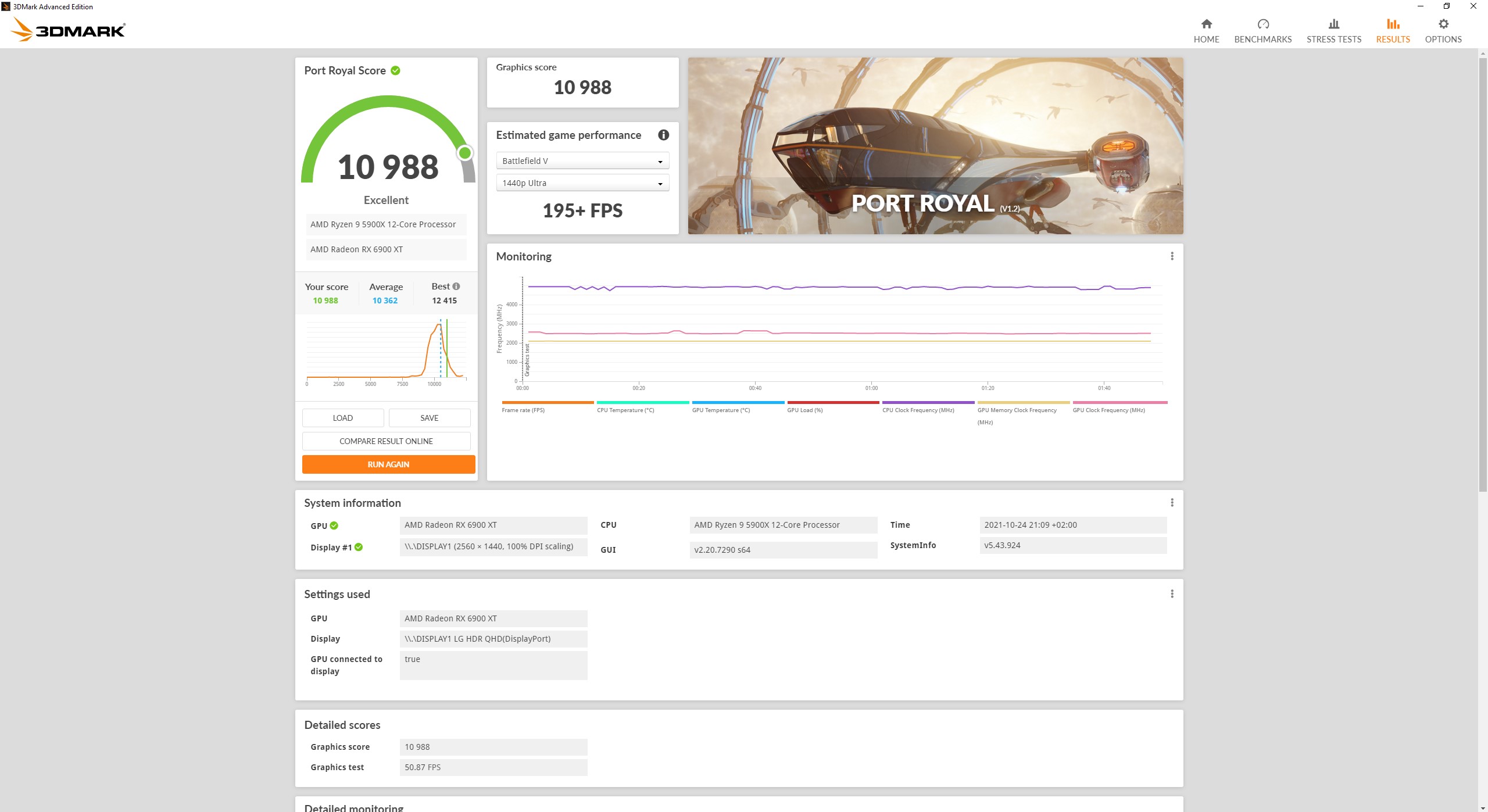1488x812 pixels.
Task: Toggle the Frame rate (FPS) legend
Action: tap(548, 406)
